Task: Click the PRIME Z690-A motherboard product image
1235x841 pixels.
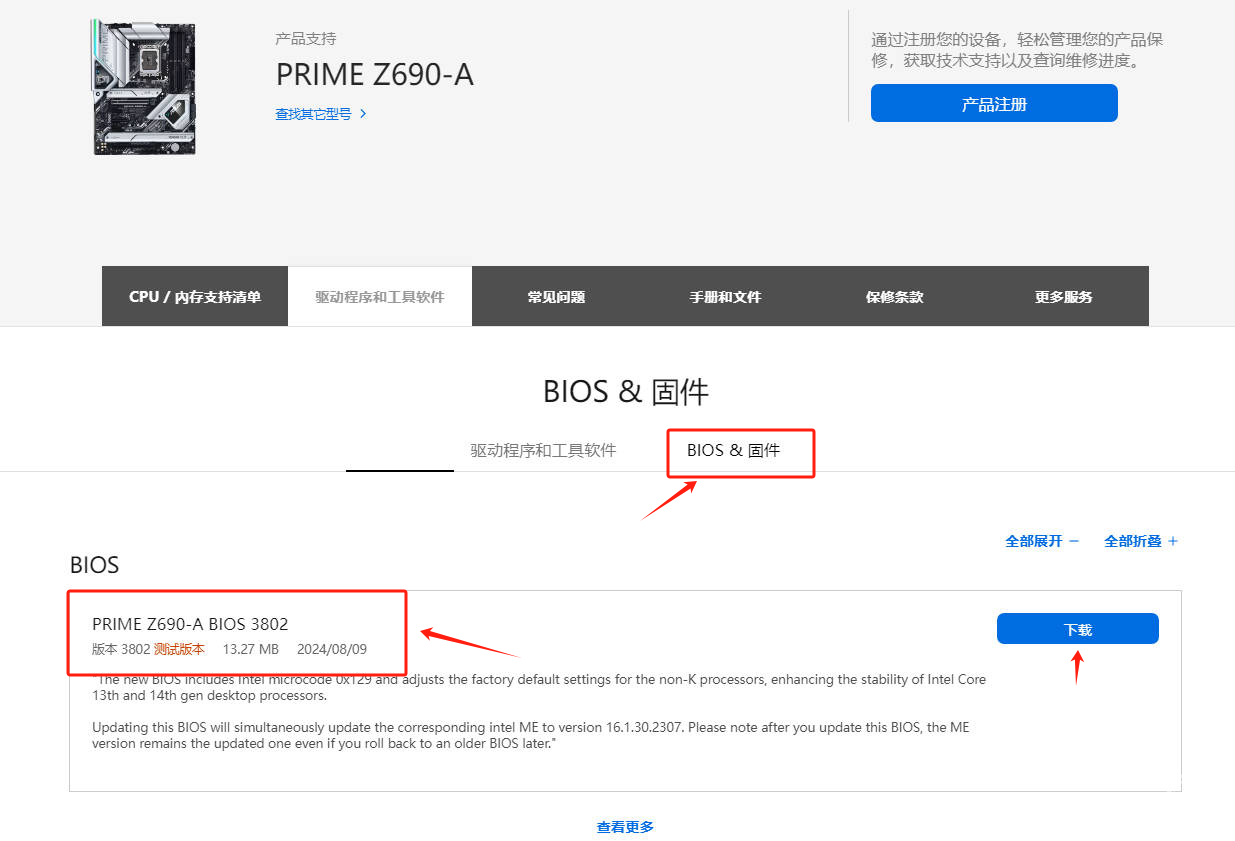Action: [143, 87]
